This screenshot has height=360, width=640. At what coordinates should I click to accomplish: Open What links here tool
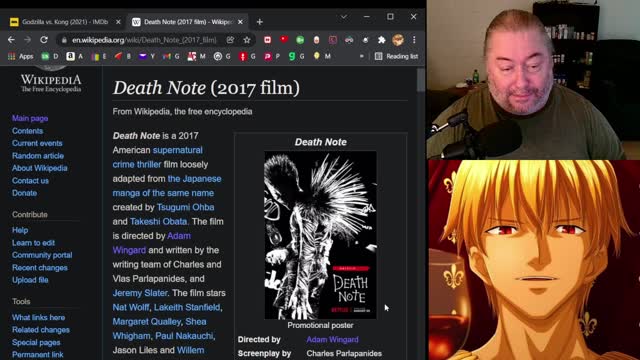(38, 318)
